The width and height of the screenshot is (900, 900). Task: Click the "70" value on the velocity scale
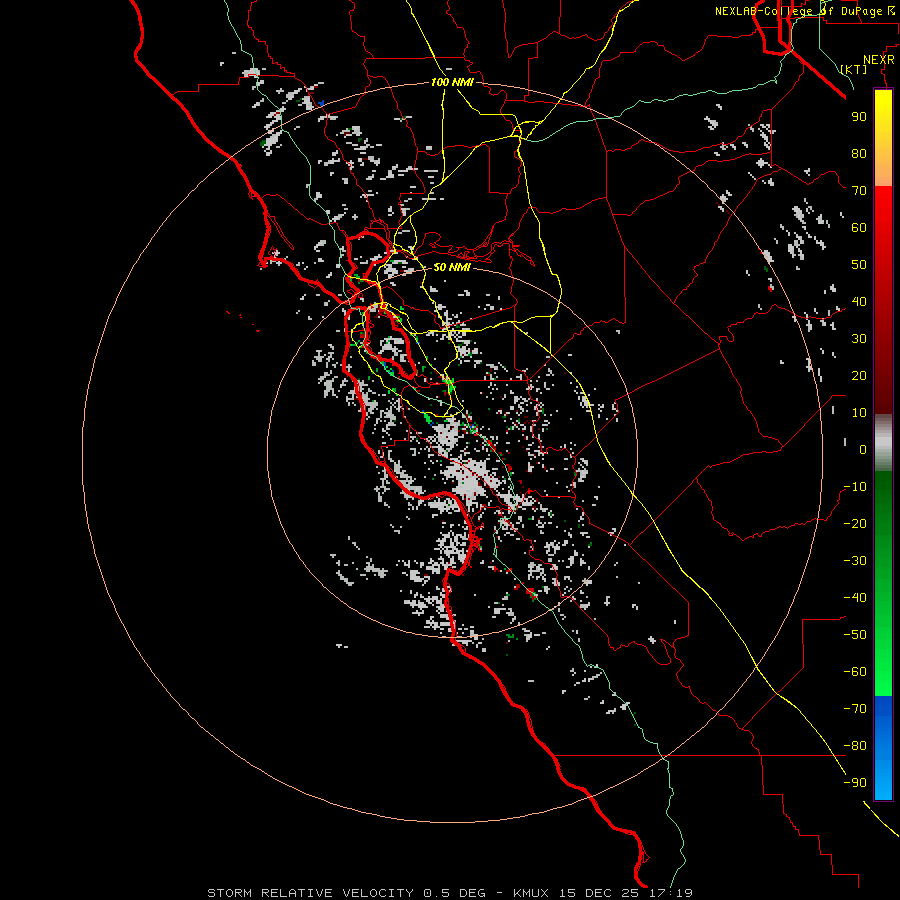859,191
